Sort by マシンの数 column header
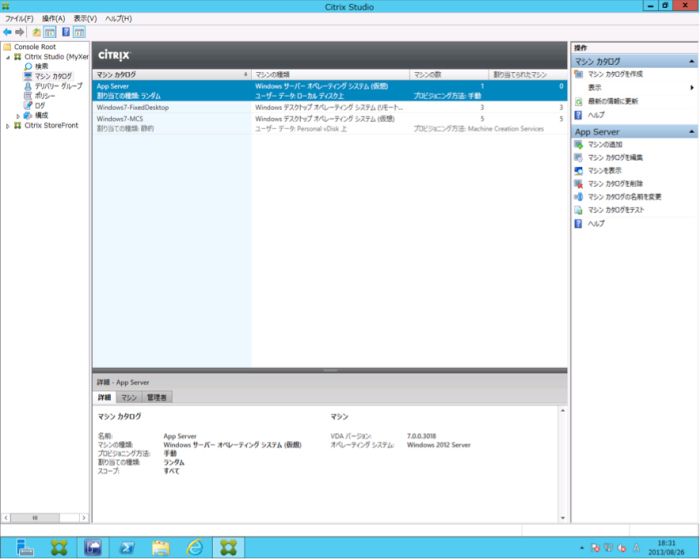The height and width of the screenshot is (559, 700). (449, 75)
